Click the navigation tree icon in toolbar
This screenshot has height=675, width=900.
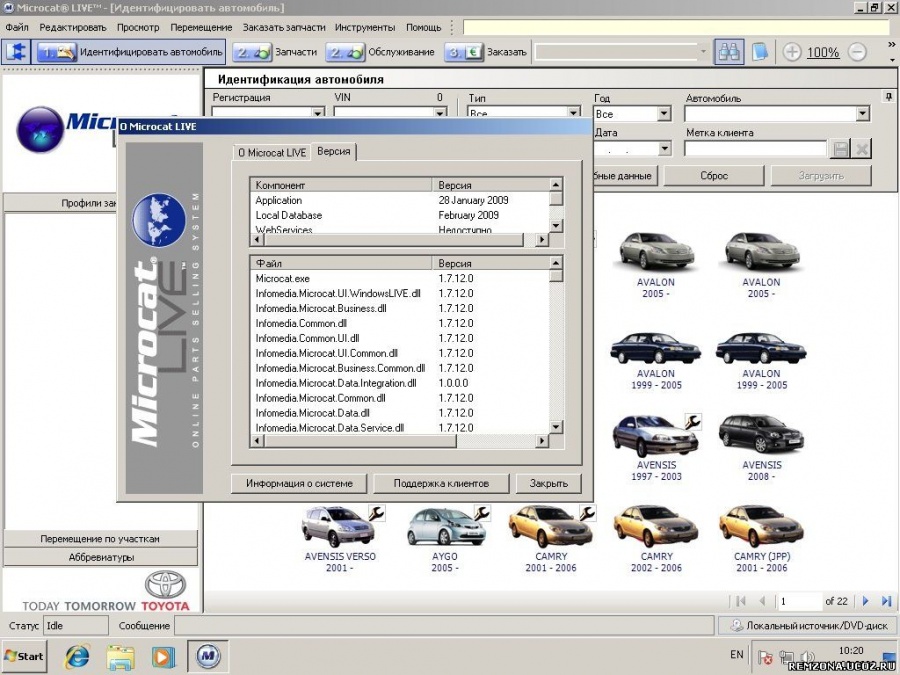tap(16, 52)
